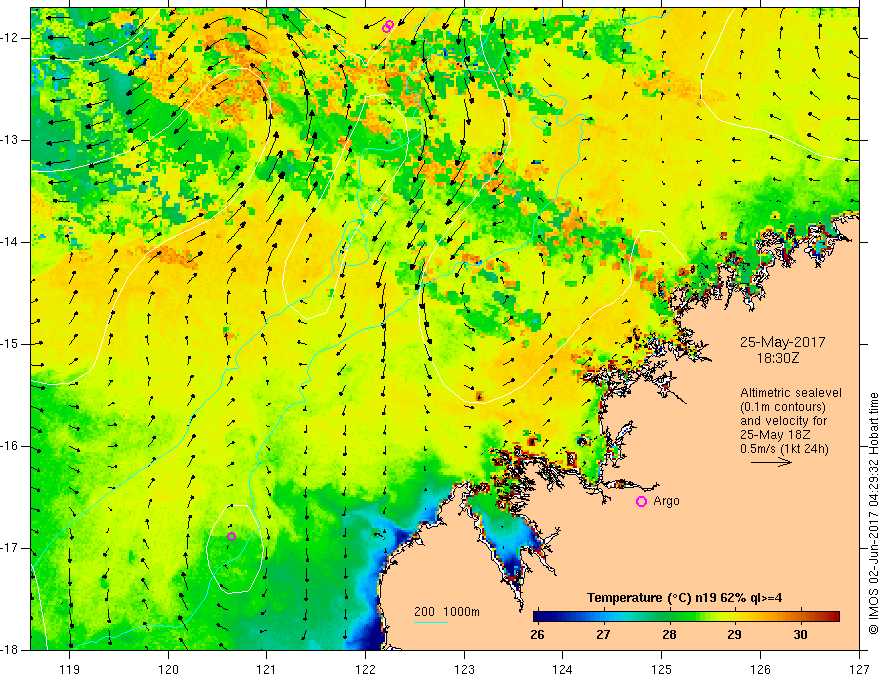The height and width of the screenshot is (680, 880).
Task: Click the cyan isobath legend line under 200
Action: click(x=430, y=622)
